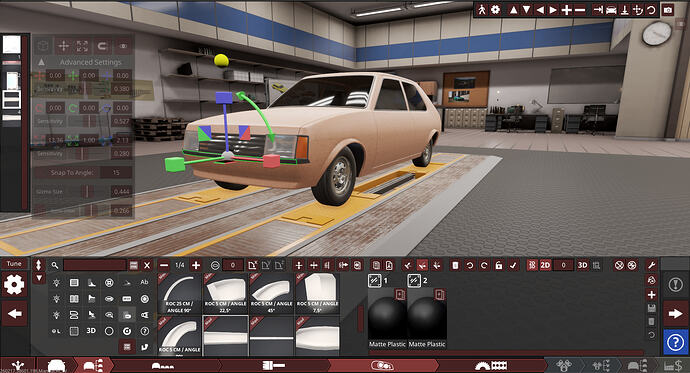Edit the Snap To Angle value field
Image resolution: width=690 pixels, height=373 pixels.
click(116, 172)
